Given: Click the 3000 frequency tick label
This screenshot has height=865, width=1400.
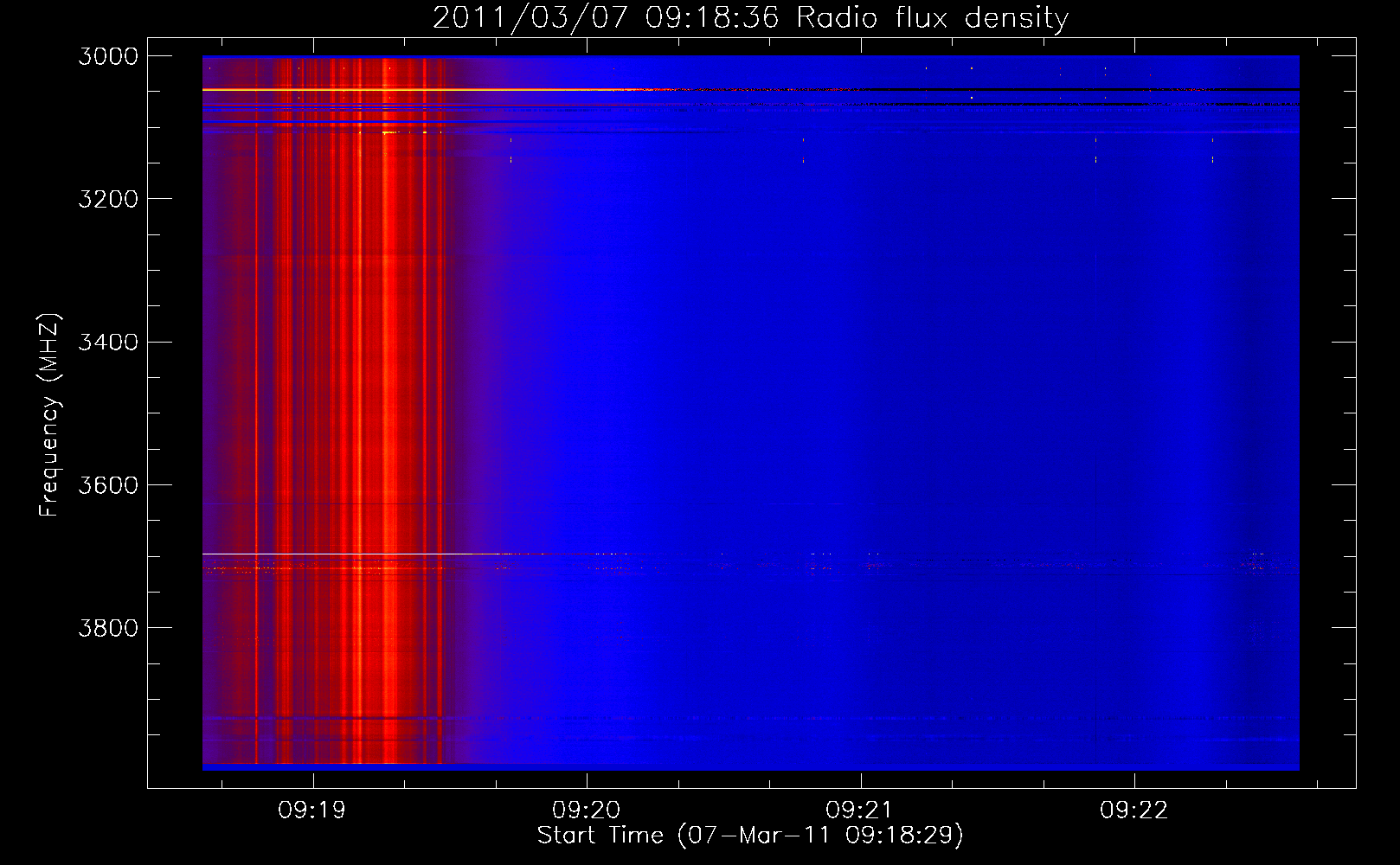Looking at the screenshot, I should tap(108, 56).
